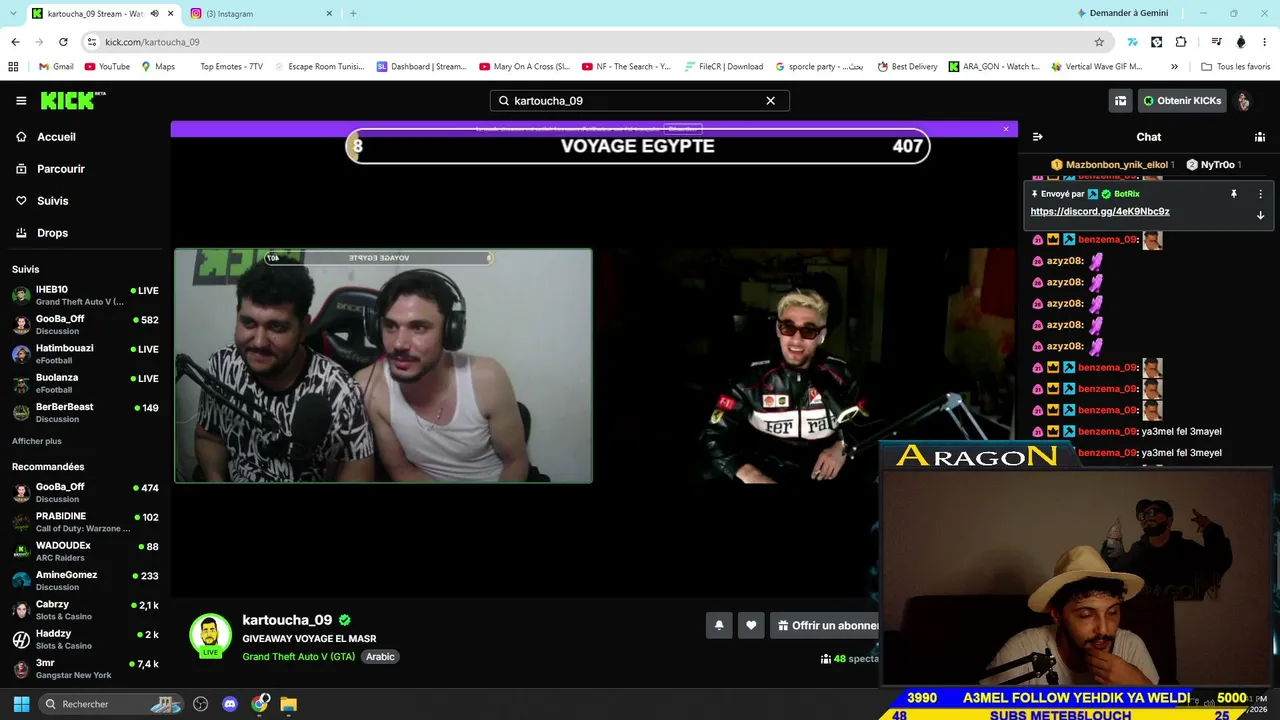The height and width of the screenshot is (720, 1280).
Task: Open the Kick hamburger sidebar menu
Action: (x=21, y=101)
